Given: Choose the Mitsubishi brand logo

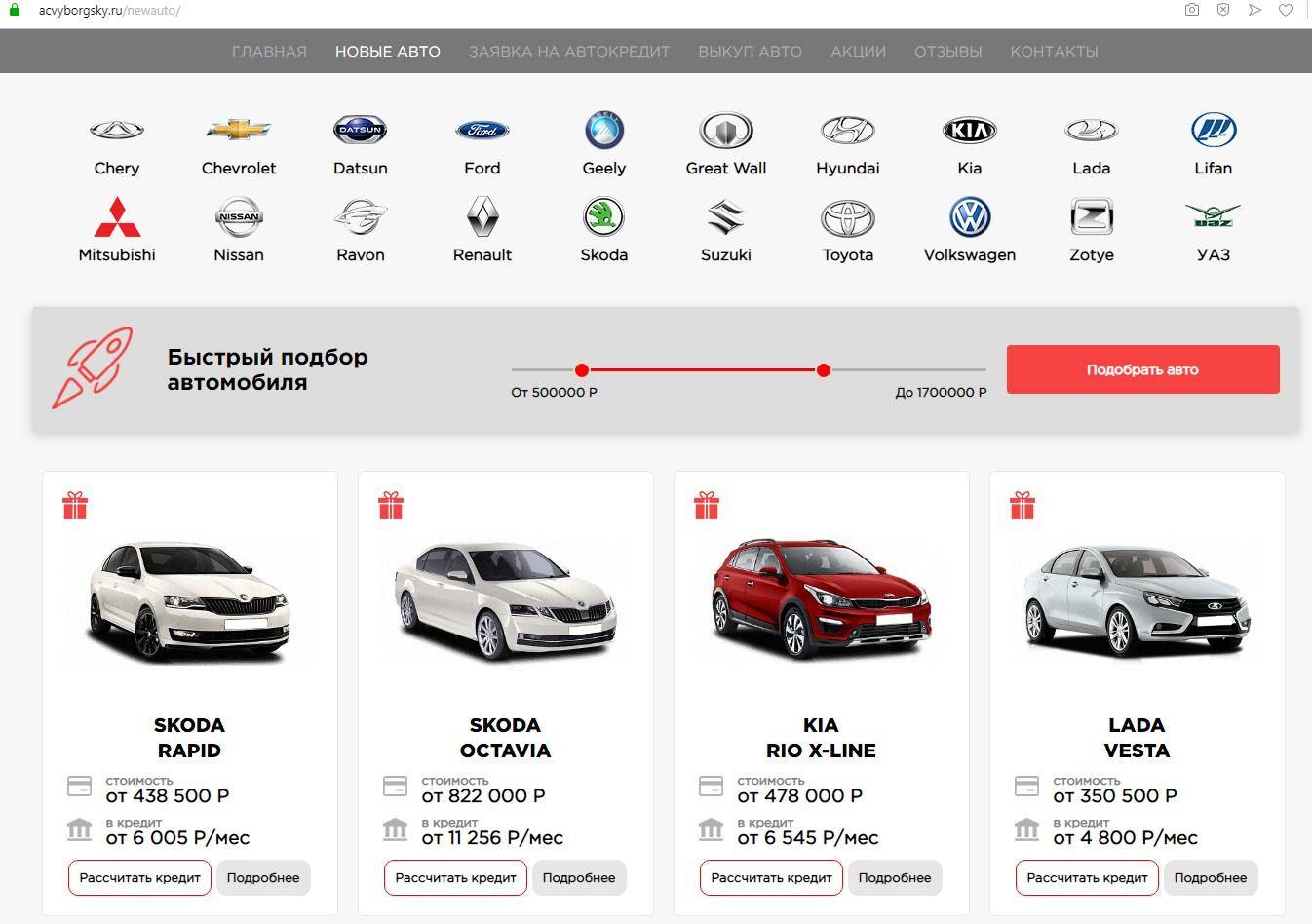Looking at the screenshot, I should point(117,217).
